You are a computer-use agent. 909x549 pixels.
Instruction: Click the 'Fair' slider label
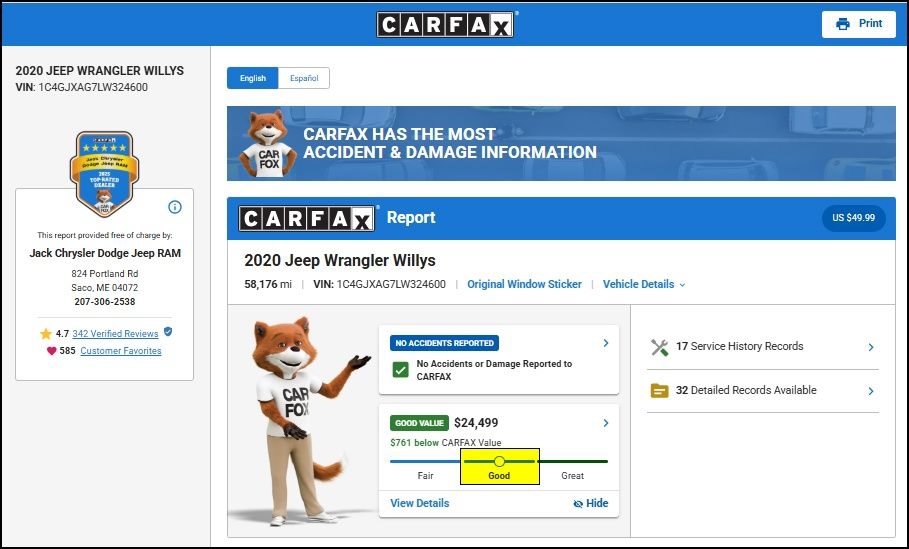point(426,475)
